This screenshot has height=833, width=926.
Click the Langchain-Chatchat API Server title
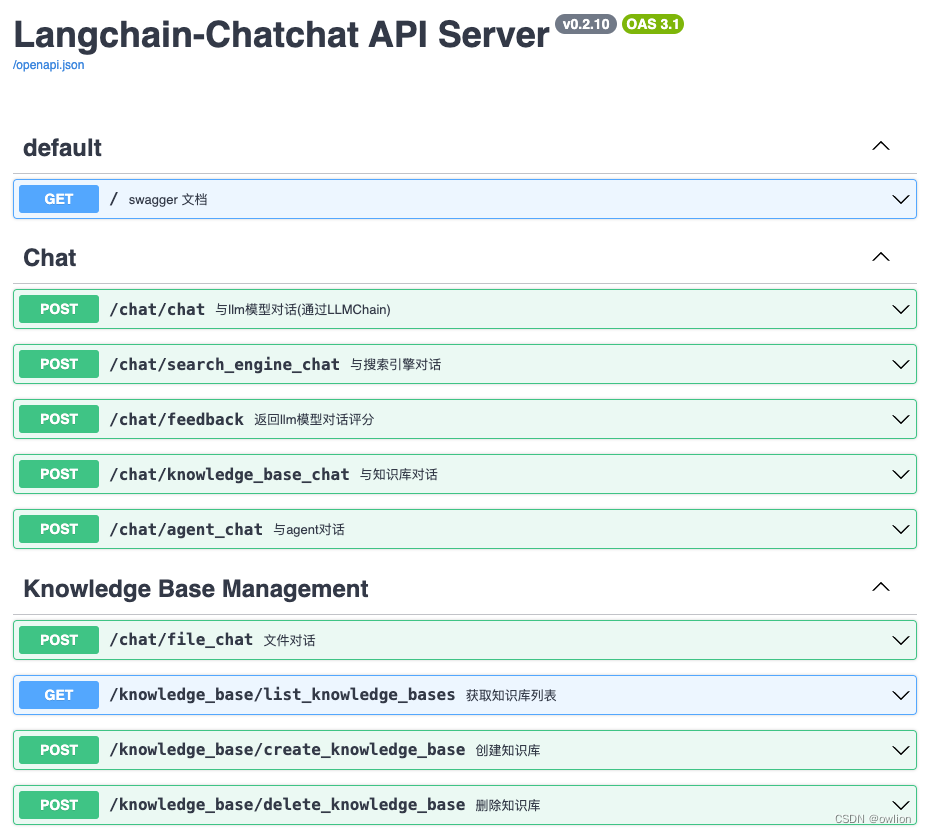click(x=281, y=34)
